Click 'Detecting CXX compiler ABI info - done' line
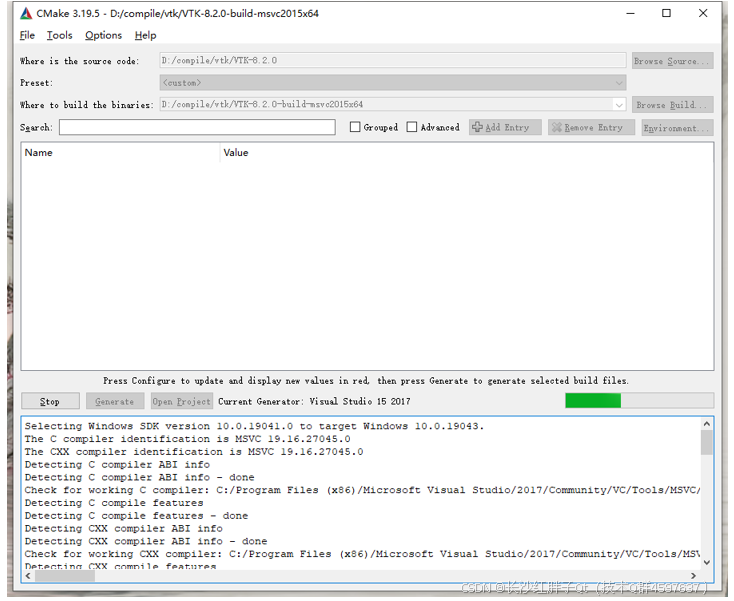 tap(146, 541)
